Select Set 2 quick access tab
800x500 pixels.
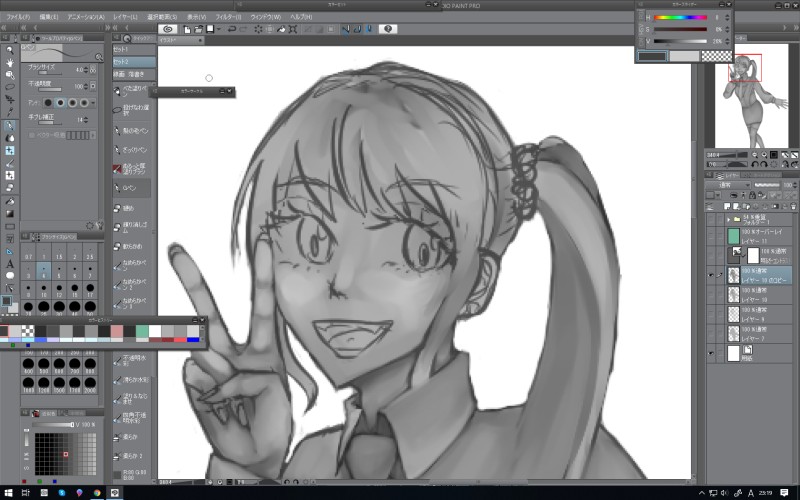point(134,62)
